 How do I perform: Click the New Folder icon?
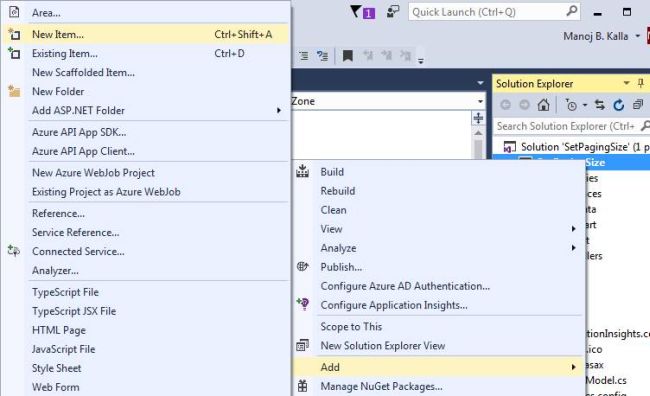pos(14,91)
